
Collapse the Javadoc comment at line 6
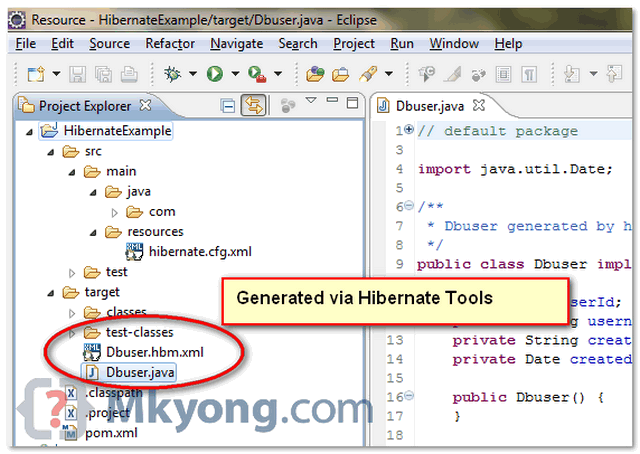[409, 205]
